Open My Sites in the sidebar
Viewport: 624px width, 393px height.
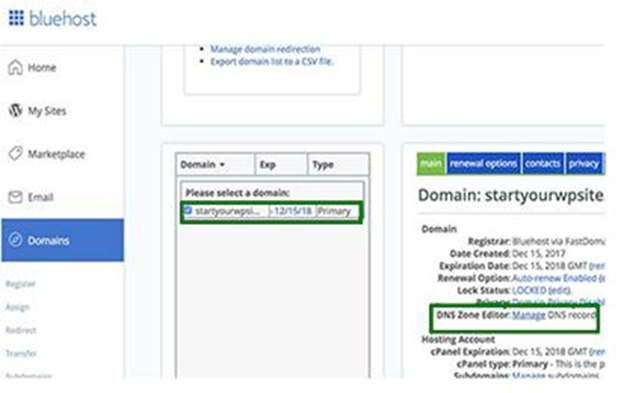[47, 111]
